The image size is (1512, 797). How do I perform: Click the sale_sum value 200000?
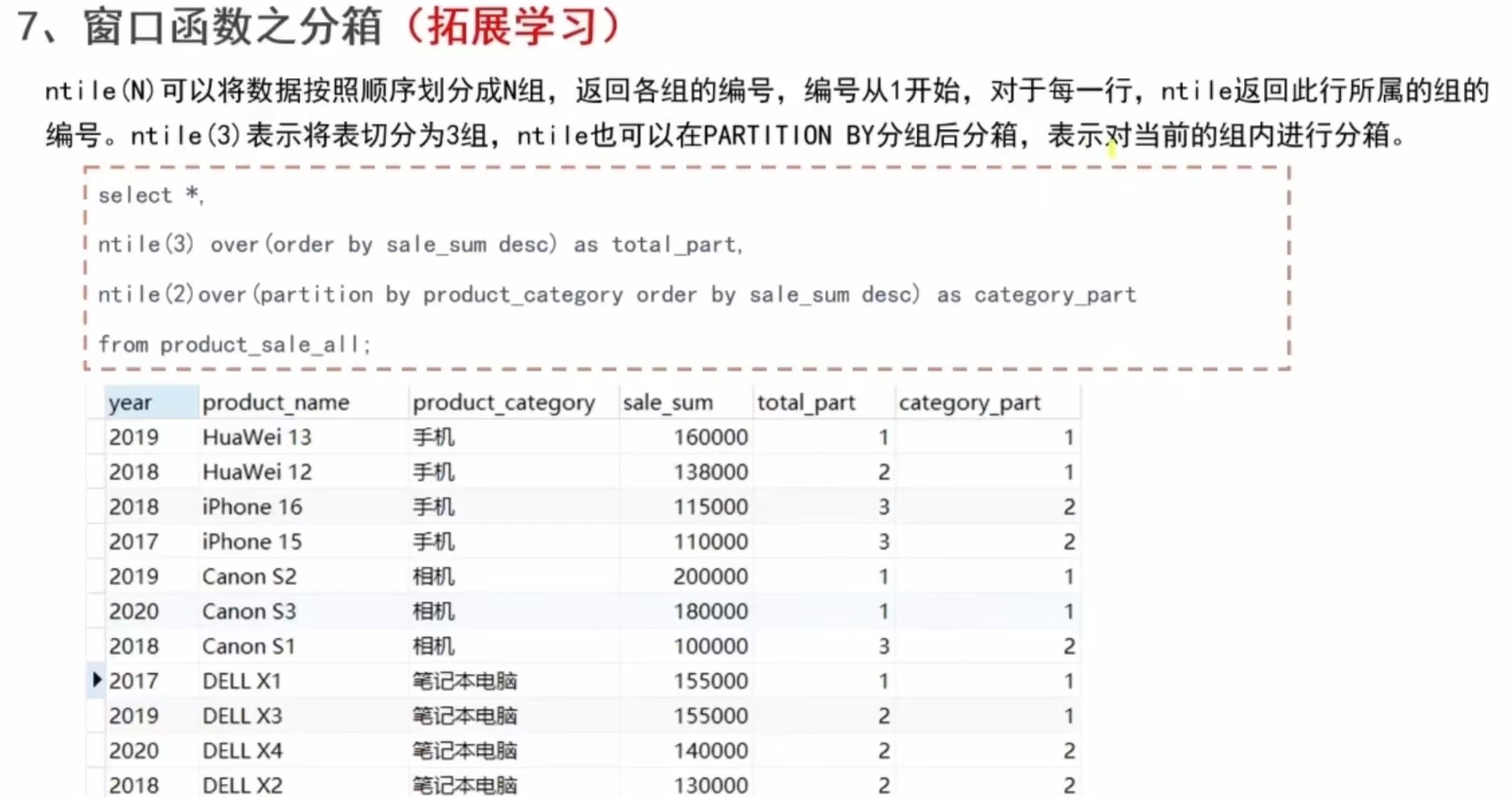pyautogui.click(x=711, y=576)
